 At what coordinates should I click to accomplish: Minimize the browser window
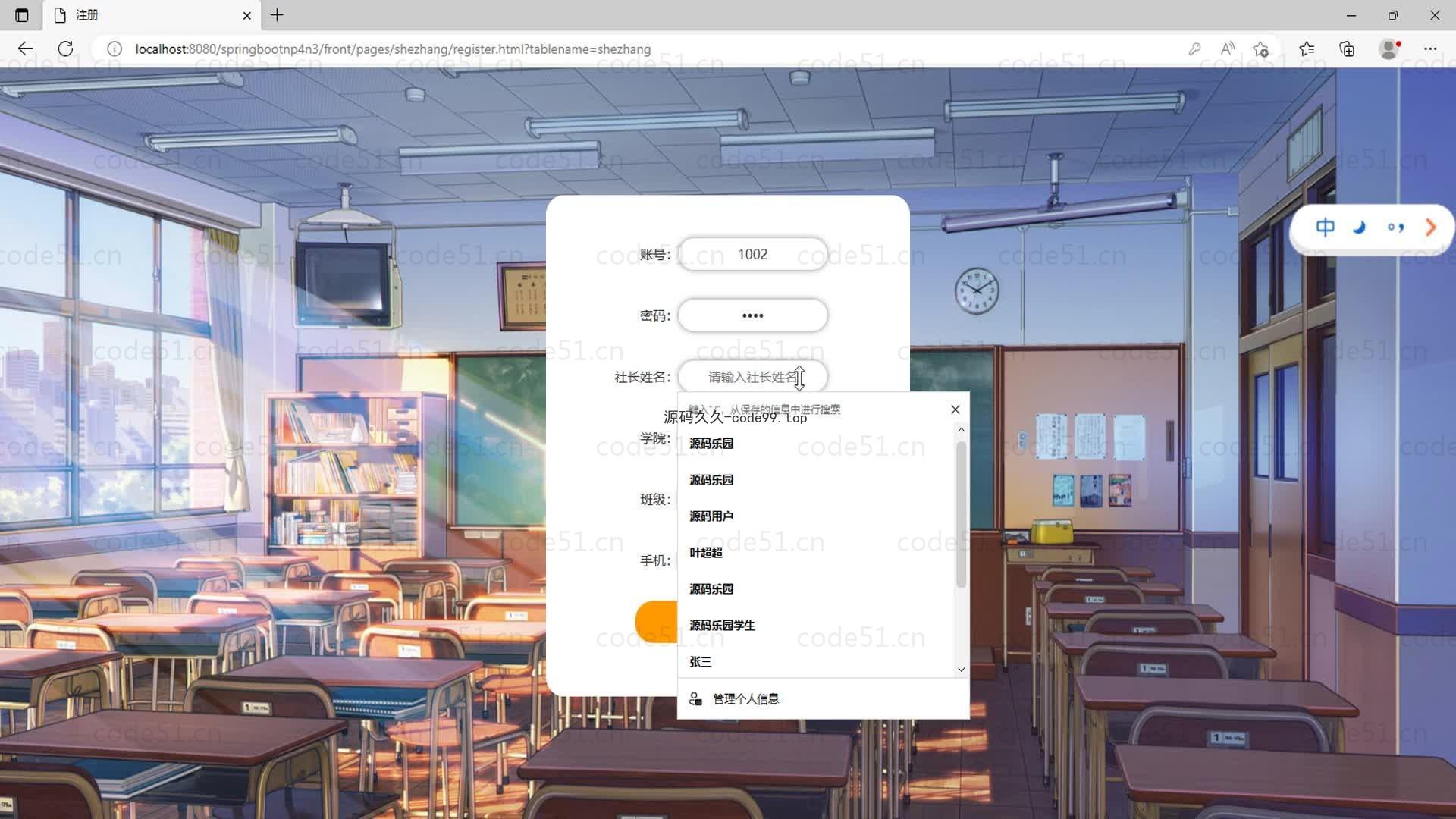(1351, 15)
